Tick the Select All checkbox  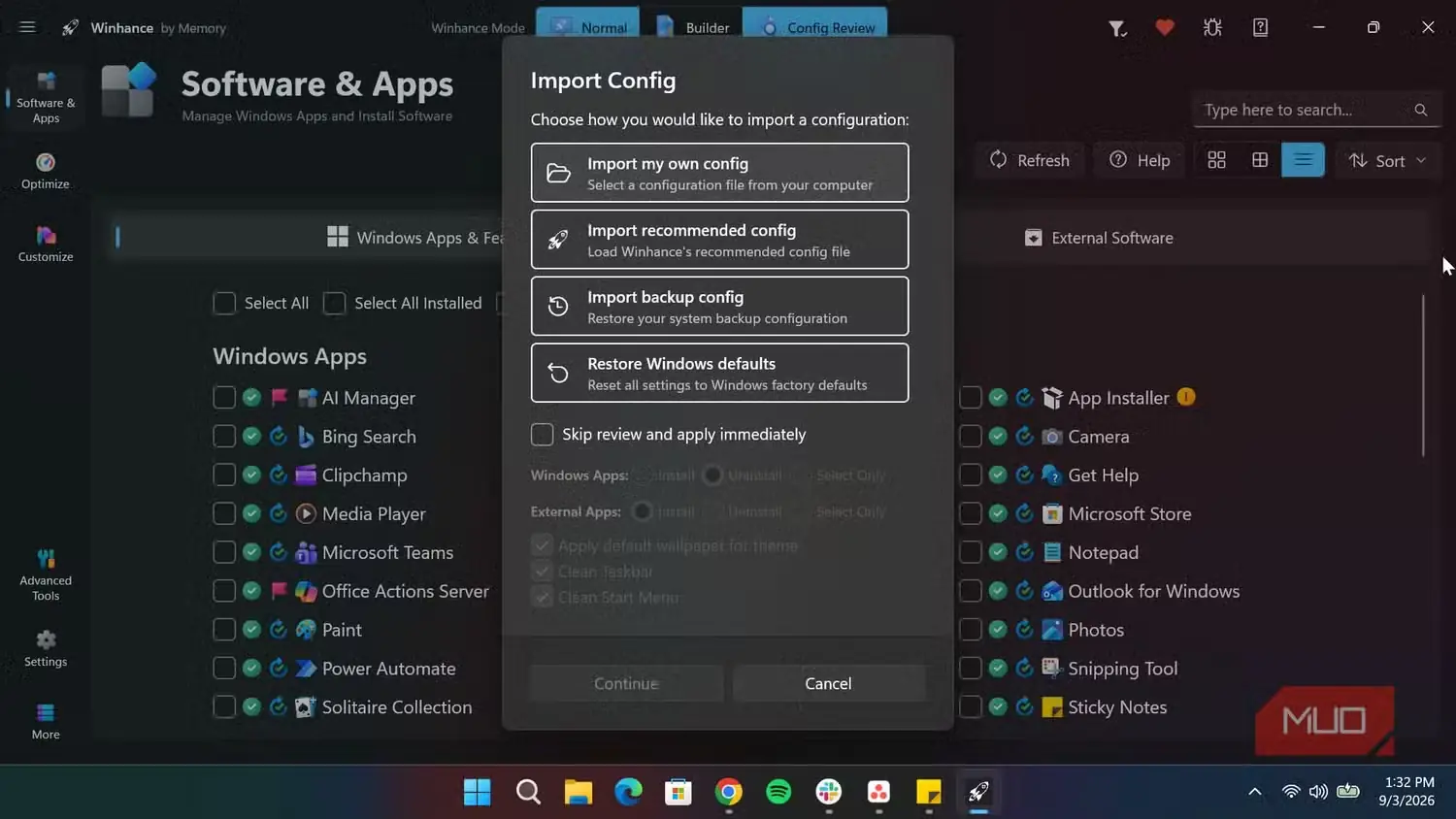coord(224,304)
